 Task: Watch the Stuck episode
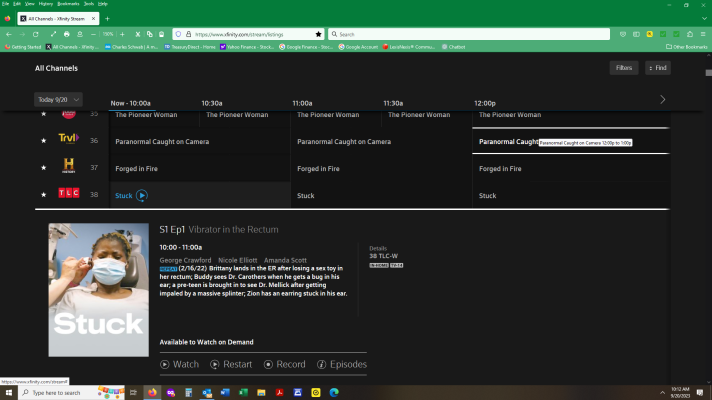tap(179, 364)
